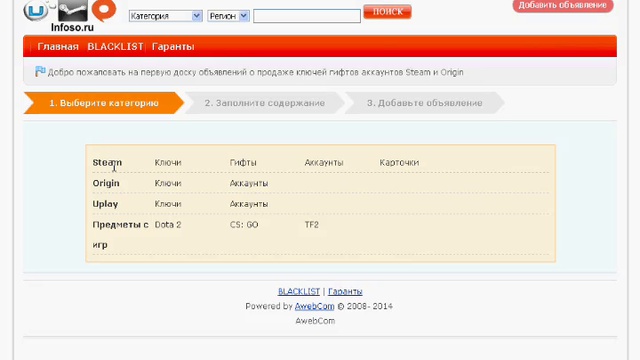Open the footer Гаранты link
Viewport: 640px width, 360px height.
[345, 291]
